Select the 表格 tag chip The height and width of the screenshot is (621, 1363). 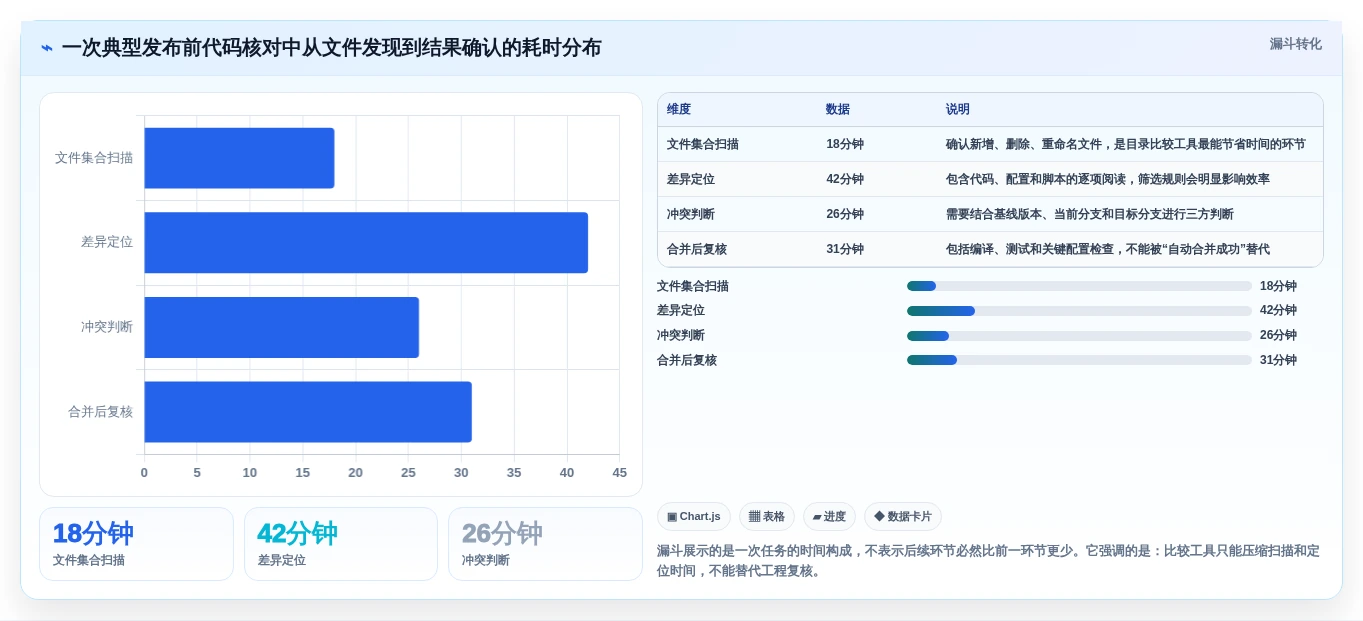(767, 517)
